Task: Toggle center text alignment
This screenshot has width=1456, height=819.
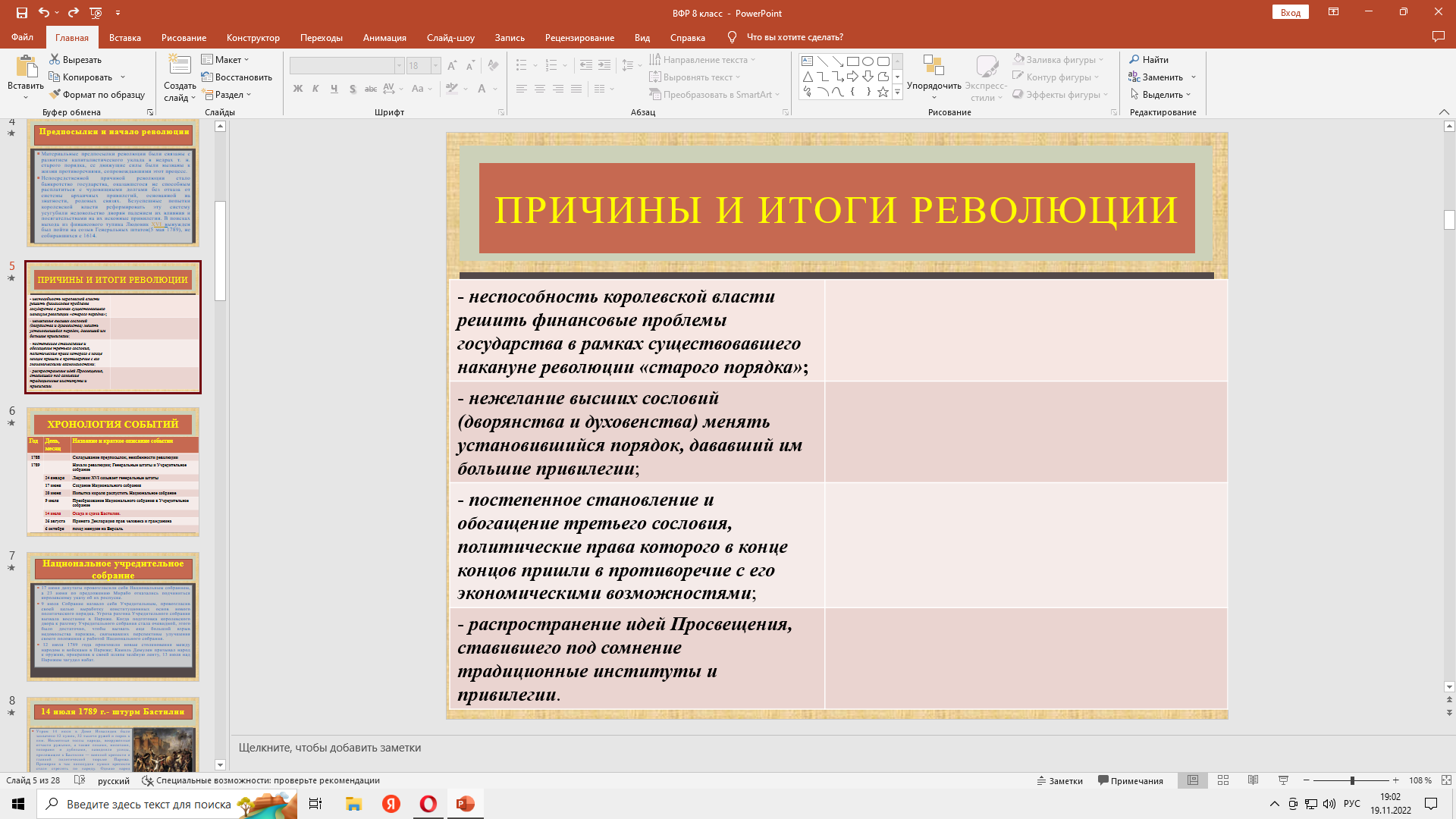Action: 540,89
